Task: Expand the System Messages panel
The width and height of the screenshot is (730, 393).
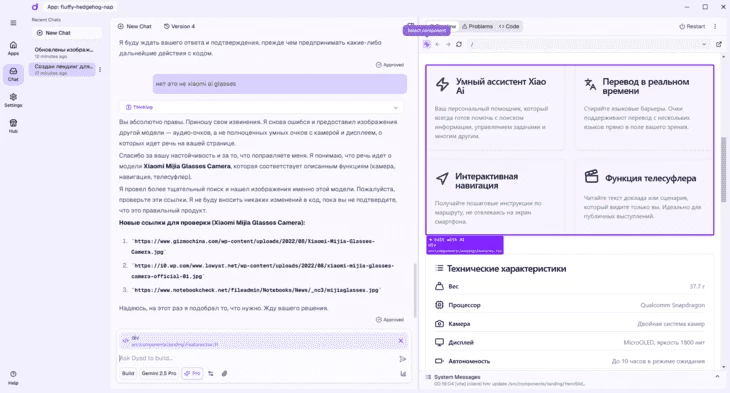Action: [x=717, y=376]
